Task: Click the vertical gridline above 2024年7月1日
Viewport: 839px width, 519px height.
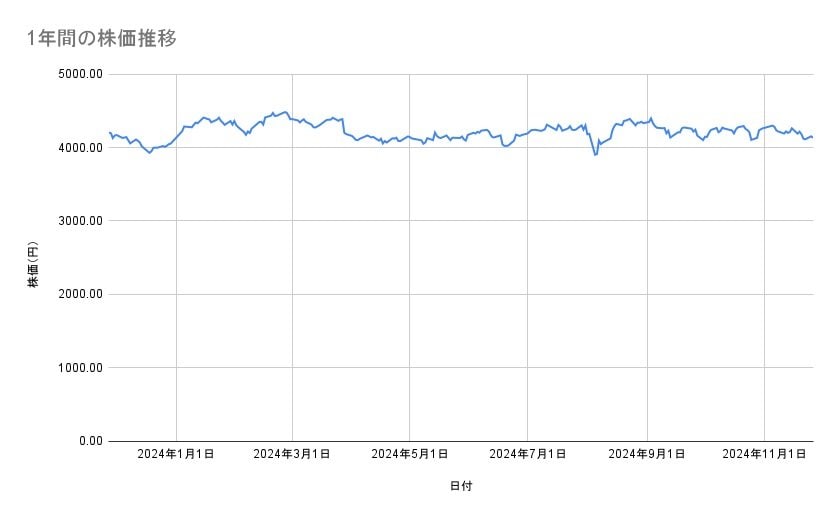Action: pyautogui.click(x=527, y=300)
